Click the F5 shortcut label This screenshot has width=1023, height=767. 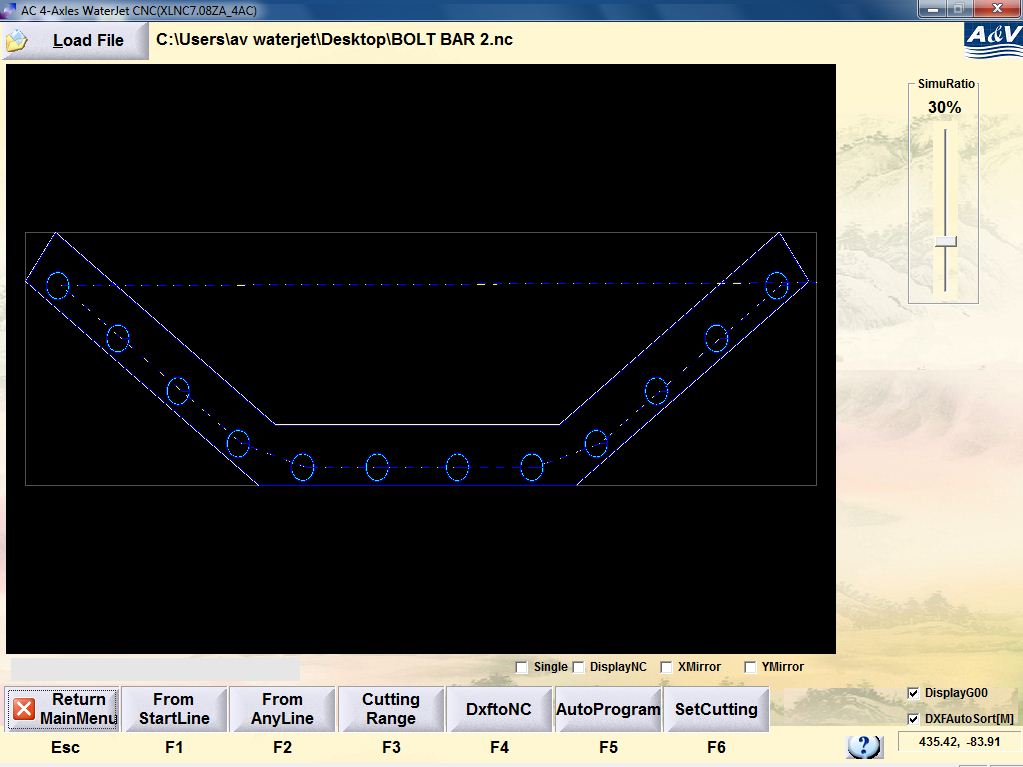click(608, 747)
